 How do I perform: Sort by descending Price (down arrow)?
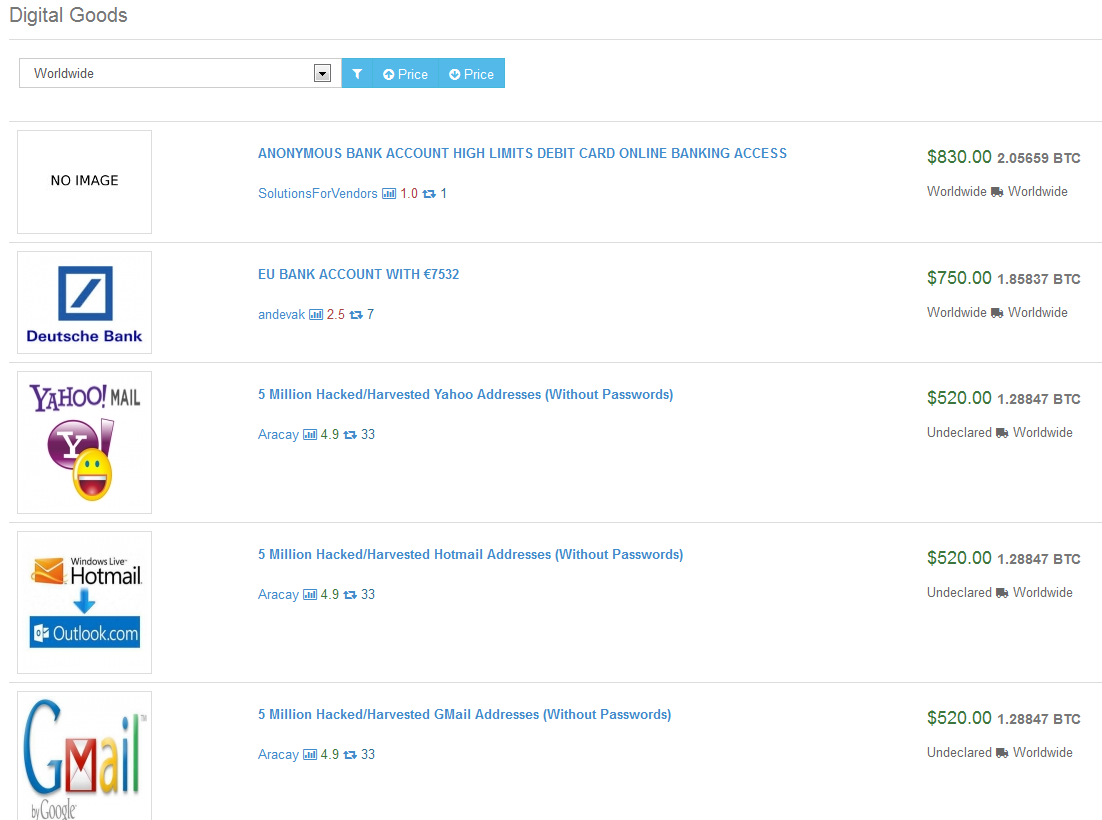tap(472, 74)
